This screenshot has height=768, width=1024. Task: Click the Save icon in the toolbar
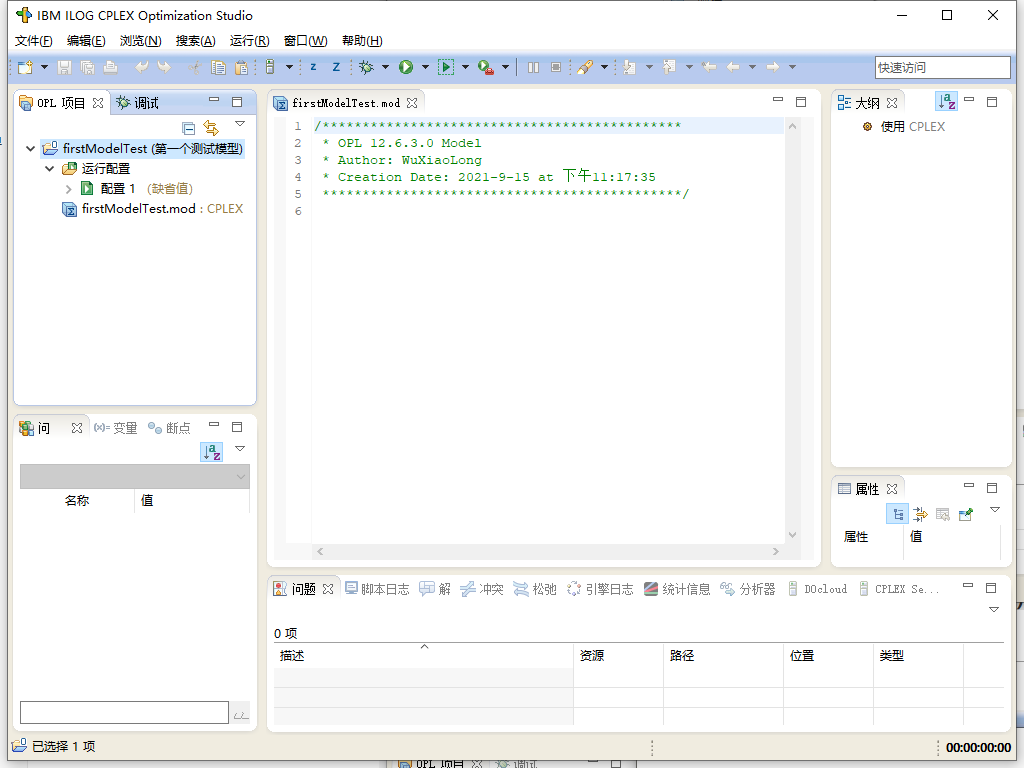coord(64,67)
